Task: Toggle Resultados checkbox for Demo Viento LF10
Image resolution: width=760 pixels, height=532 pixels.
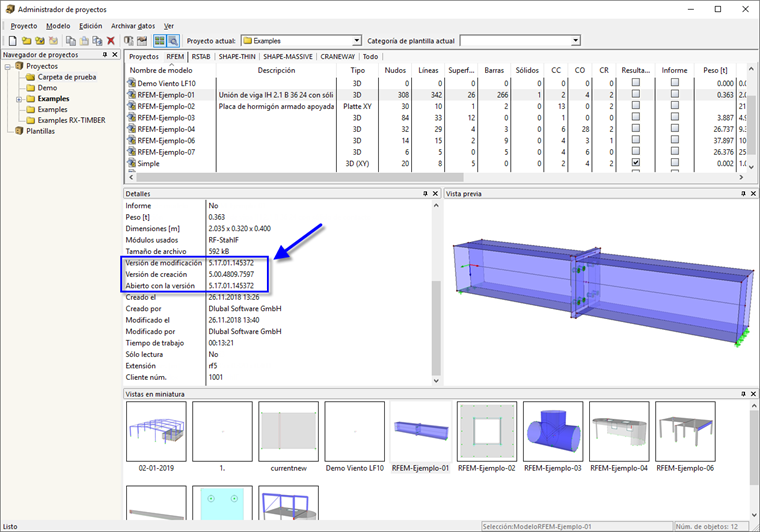Action: coord(636,82)
